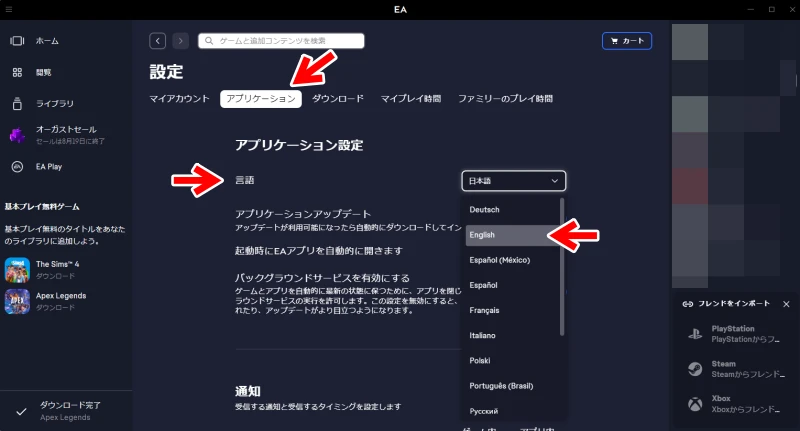
Task: Choose Polski from the language list
Action: [x=512, y=361]
